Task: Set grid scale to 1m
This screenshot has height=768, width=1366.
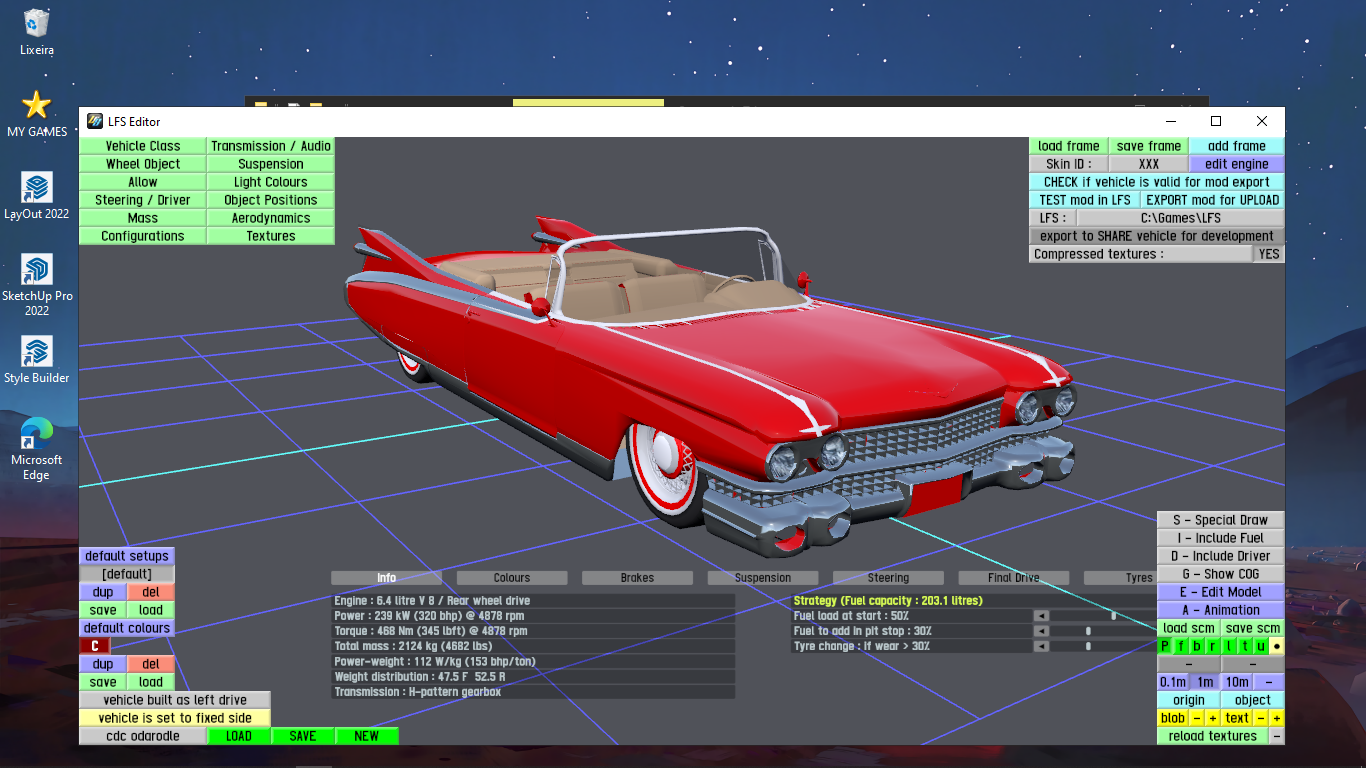Action: (1205, 682)
